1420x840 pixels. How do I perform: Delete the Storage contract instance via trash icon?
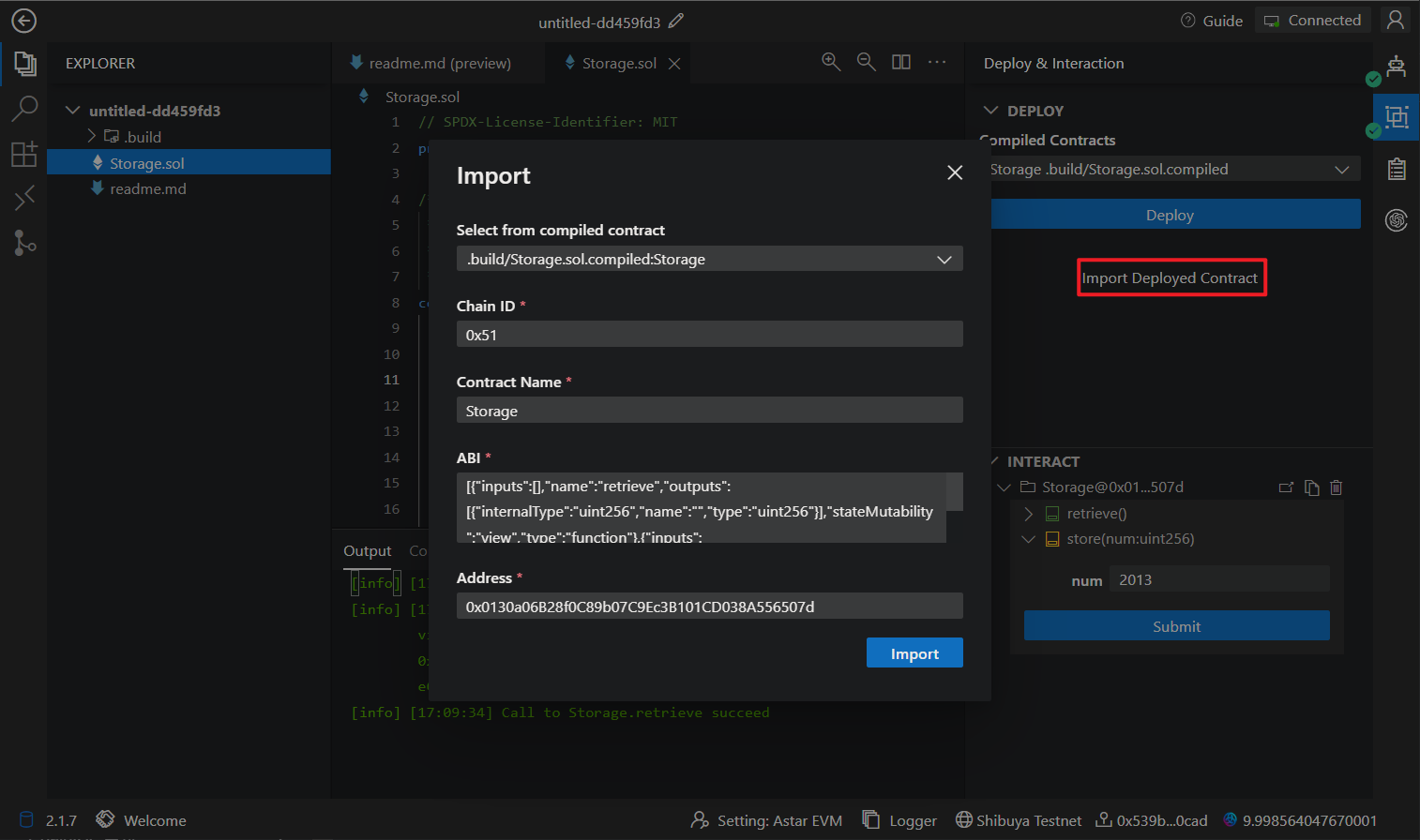coord(1337,487)
